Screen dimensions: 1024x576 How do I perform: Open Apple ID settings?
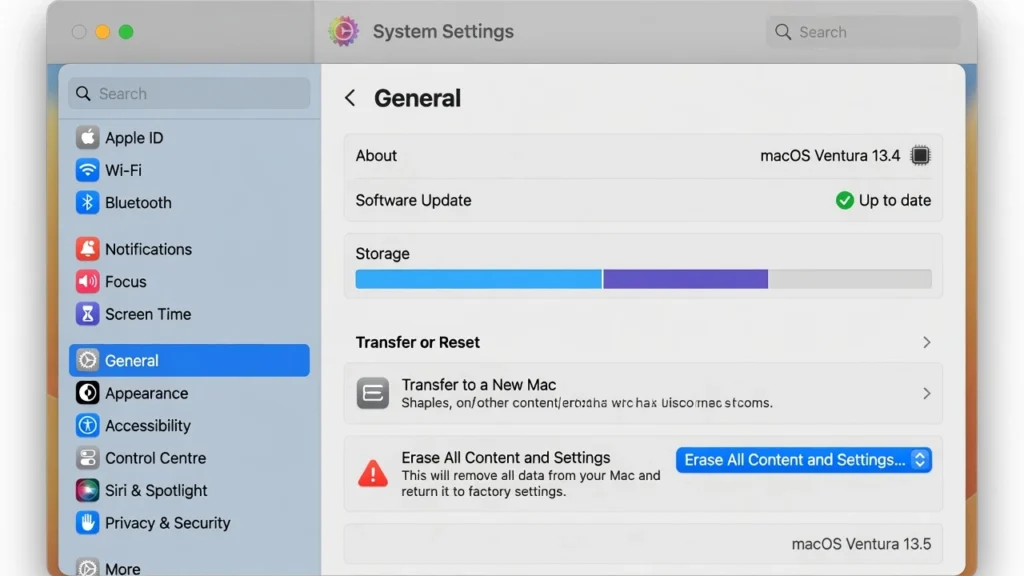tap(189, 138)
